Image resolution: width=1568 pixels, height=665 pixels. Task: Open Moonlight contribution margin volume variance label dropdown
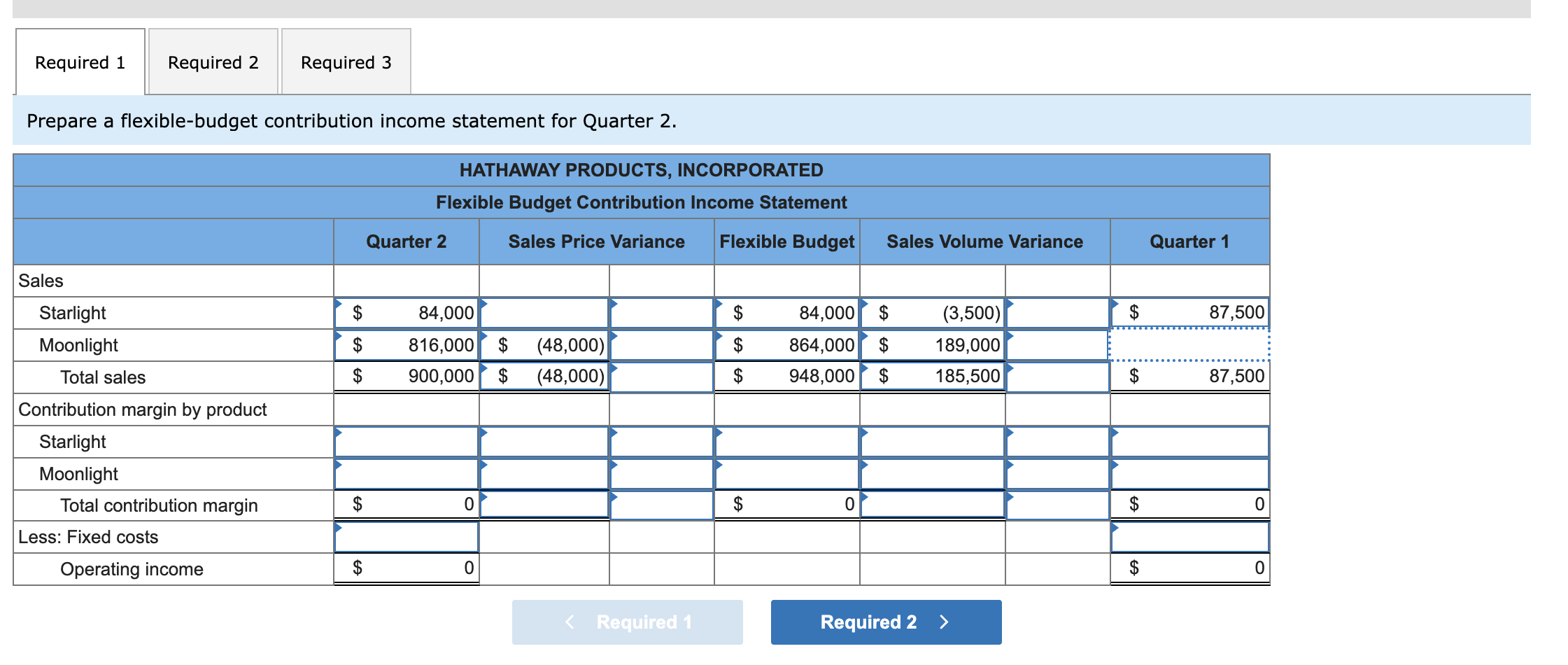coord(1058,474)
